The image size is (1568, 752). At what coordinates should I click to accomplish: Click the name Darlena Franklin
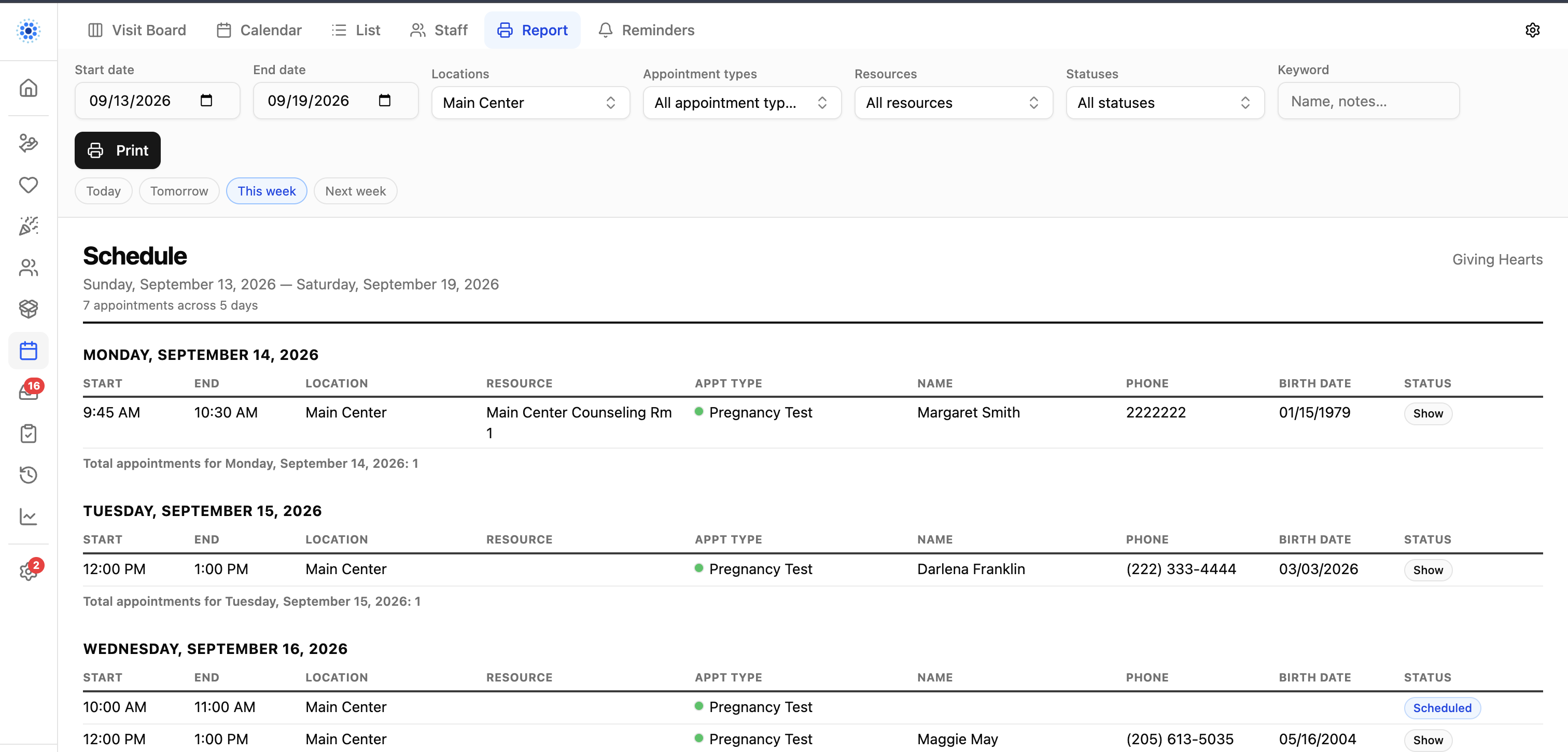pos(971,569)
